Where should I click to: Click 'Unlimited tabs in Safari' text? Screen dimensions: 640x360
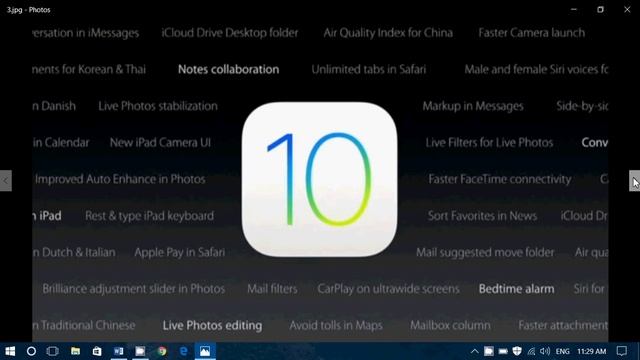(369, 69)
